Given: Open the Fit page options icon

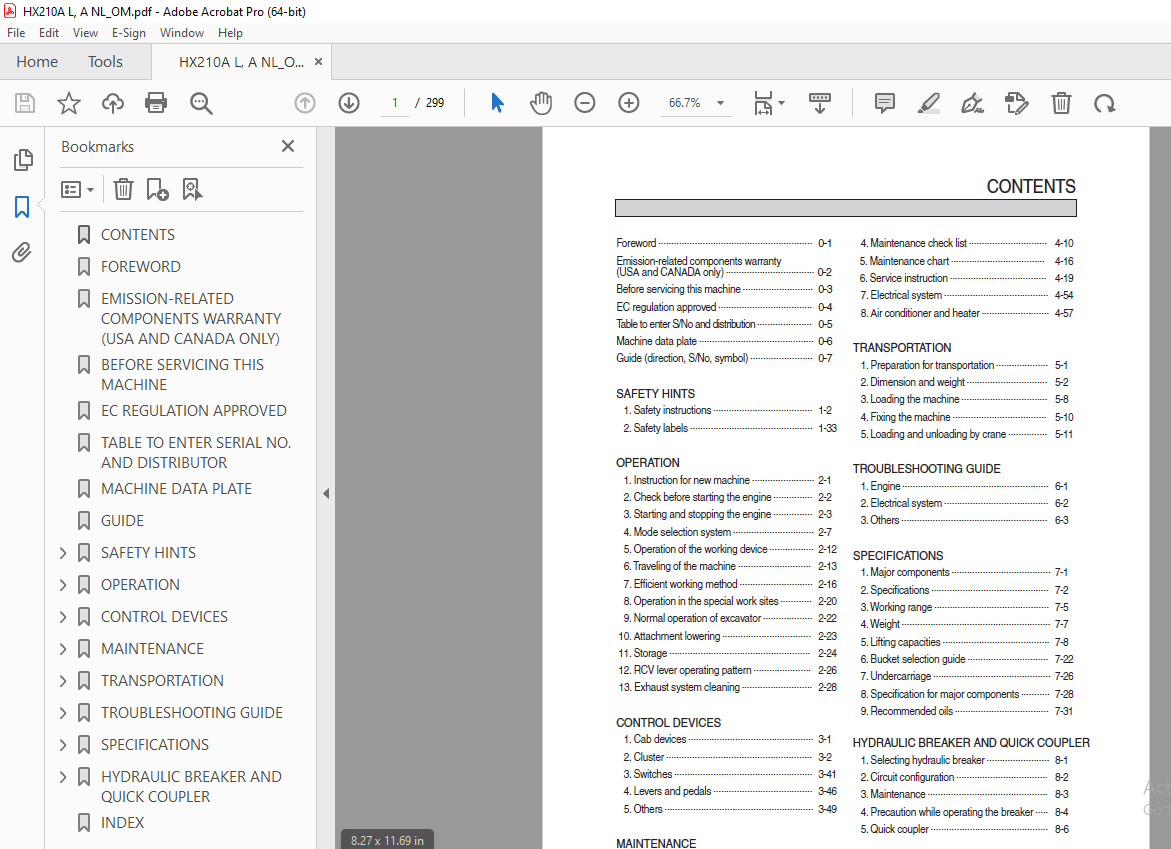Looking at the screenshot, I should (763, 103).
